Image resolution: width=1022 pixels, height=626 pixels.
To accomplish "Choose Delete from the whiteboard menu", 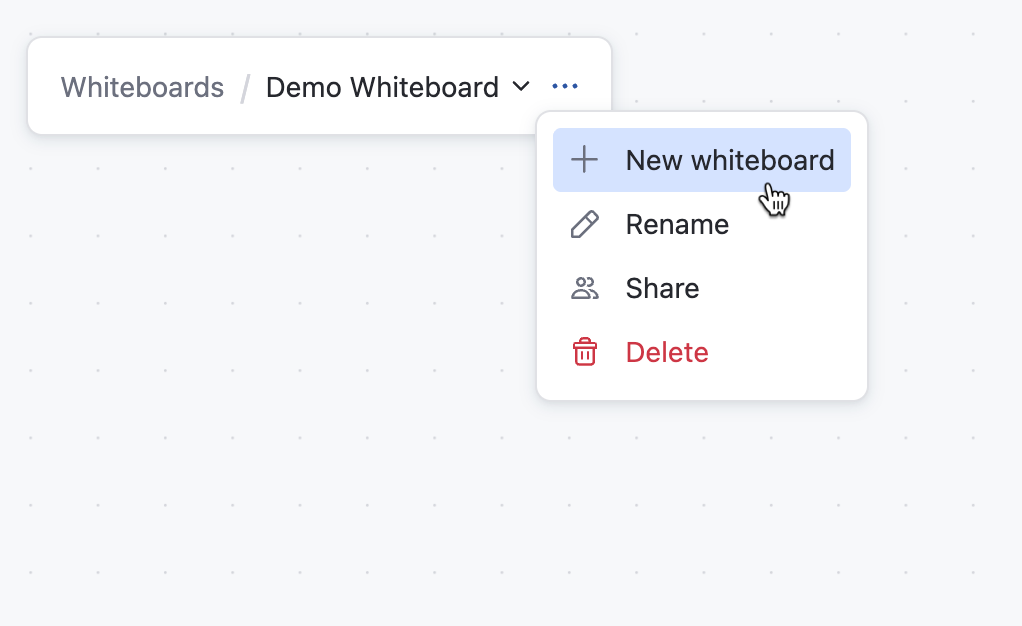I will pos(666,352).
